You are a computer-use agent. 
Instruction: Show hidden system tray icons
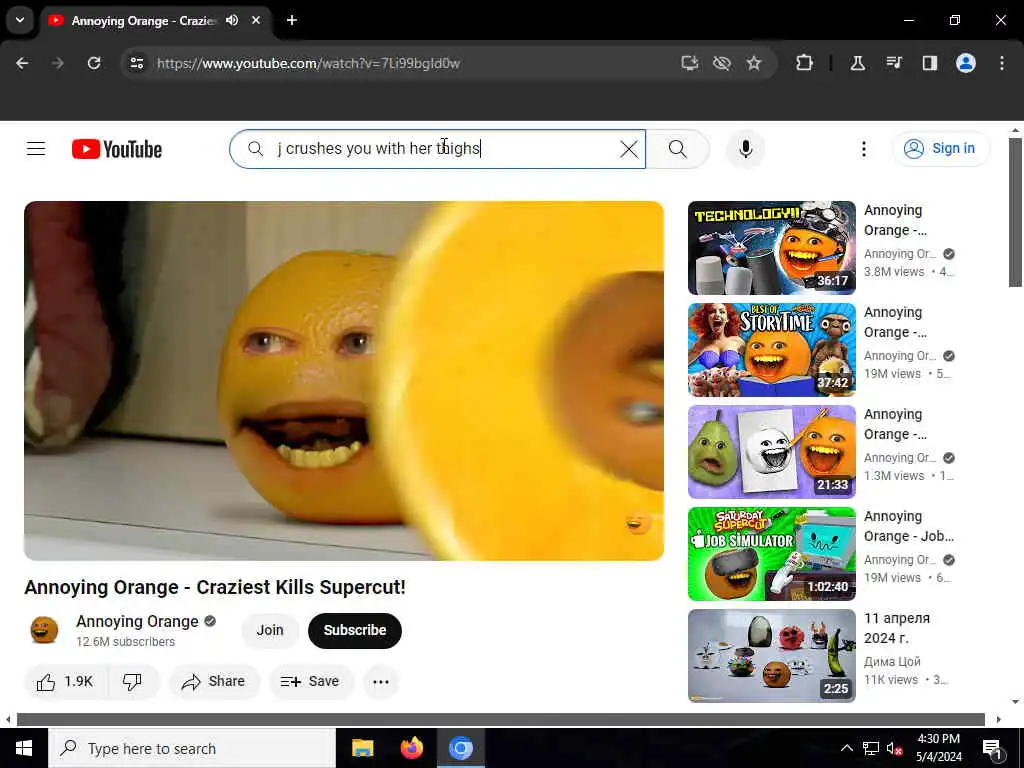(846, 748)
